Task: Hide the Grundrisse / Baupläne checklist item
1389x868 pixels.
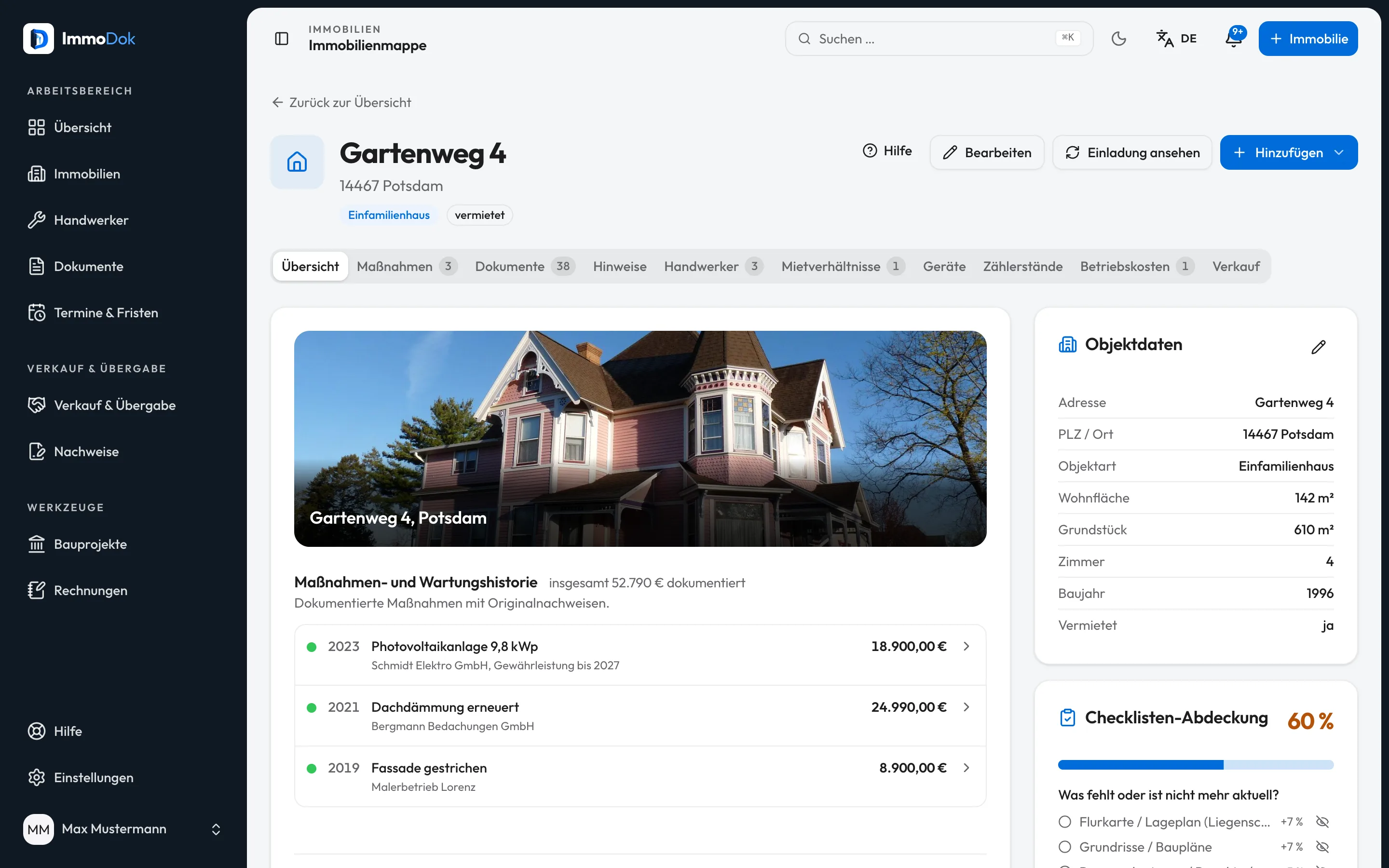Action: click(x=1322, y=847)
